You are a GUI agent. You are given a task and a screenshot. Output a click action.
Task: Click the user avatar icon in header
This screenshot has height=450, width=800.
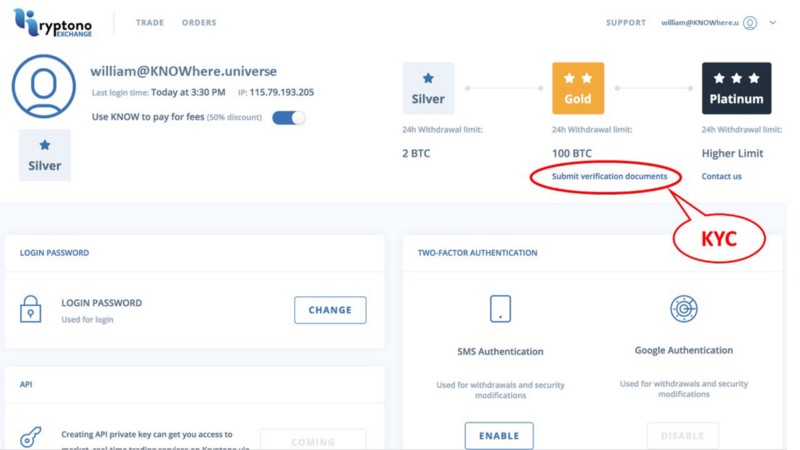click(750, 23)
